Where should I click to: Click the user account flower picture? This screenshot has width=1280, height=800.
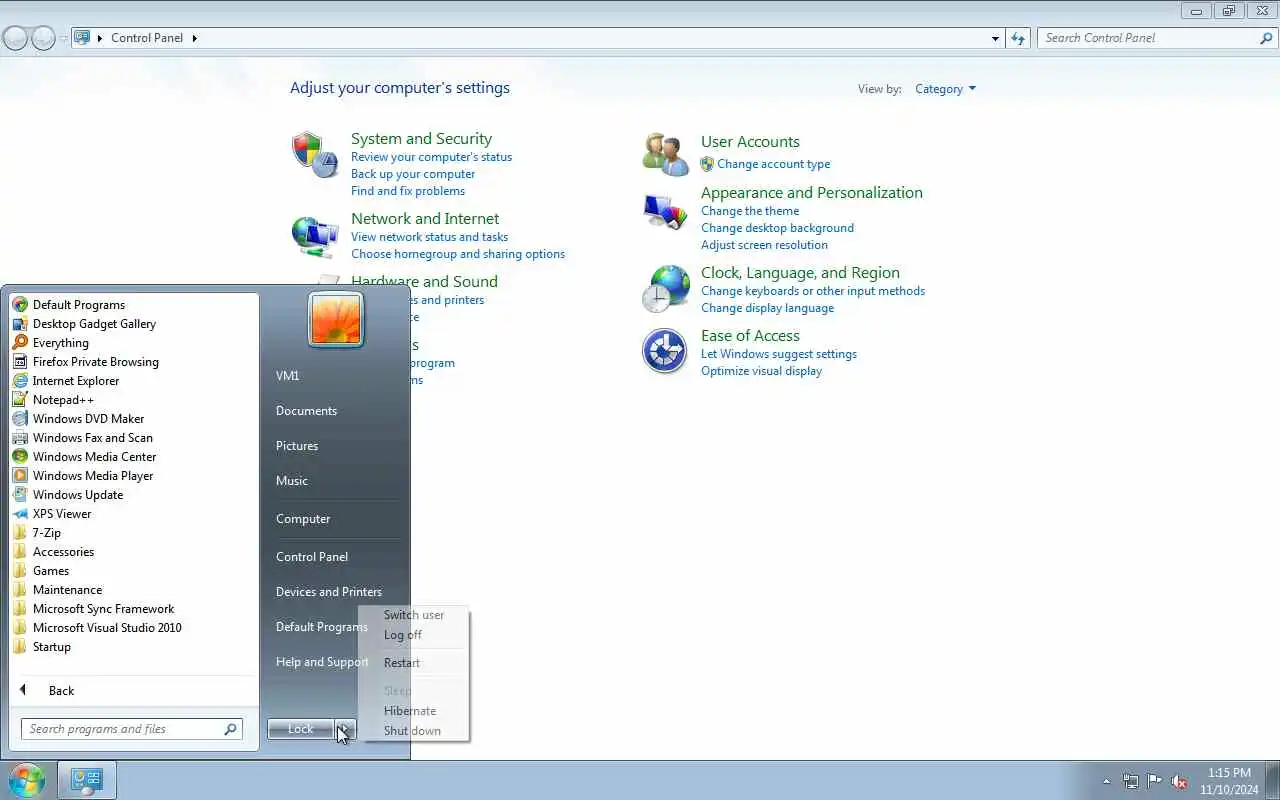pos(336,320)
